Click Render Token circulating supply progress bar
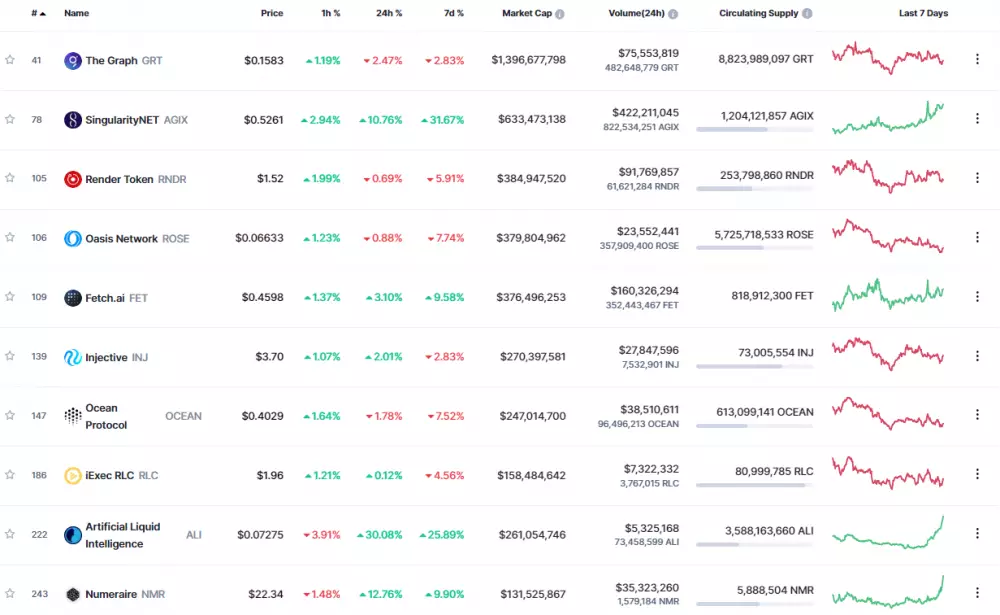 coord(754,188)
